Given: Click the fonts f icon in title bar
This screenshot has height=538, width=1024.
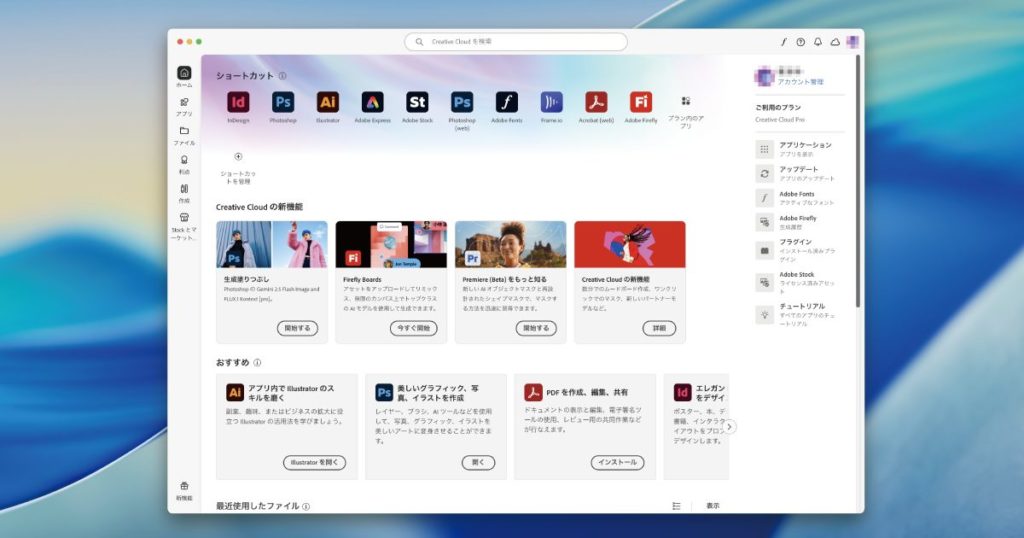Looking at the screenshot, I should pyautogui.click(x=784, y=42).
